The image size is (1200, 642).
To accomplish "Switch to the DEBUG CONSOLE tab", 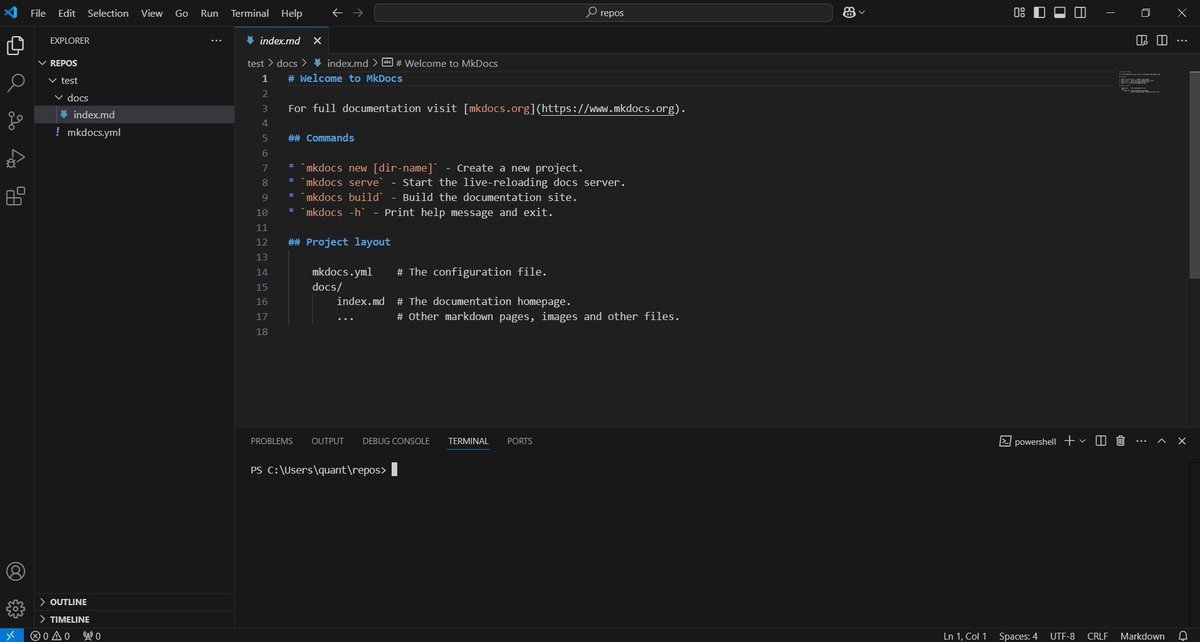I will [396, 441].
